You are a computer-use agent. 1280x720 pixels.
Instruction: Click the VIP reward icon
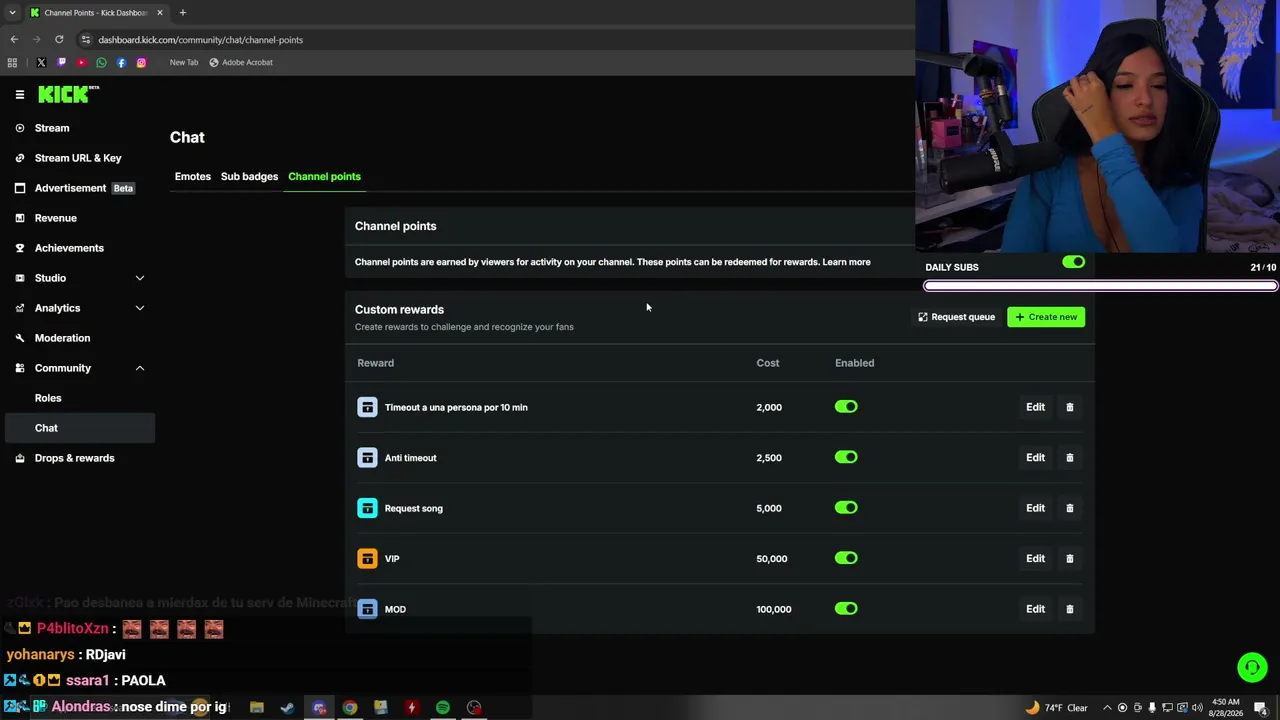[367, 558]
